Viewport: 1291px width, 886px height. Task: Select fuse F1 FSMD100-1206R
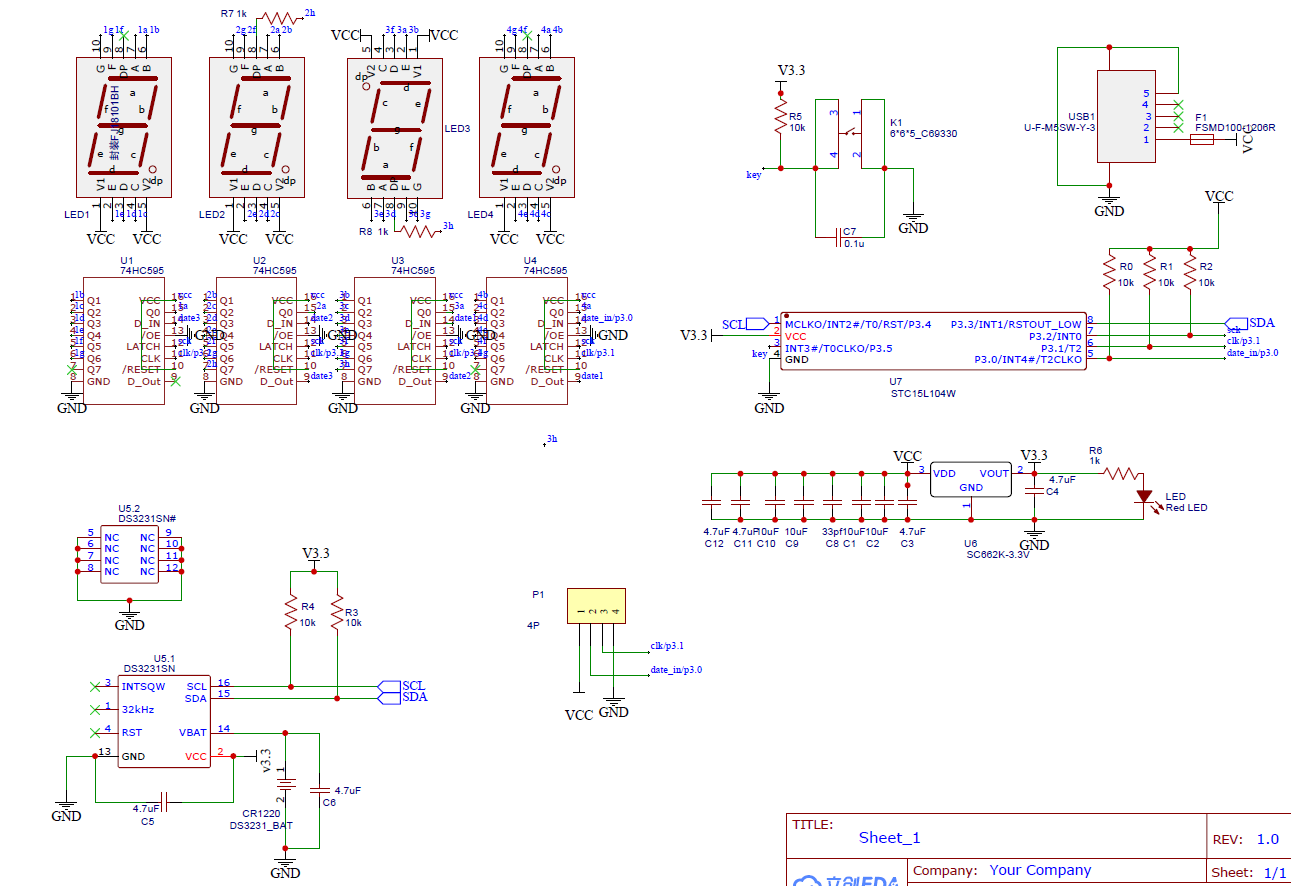[1202, 140]
